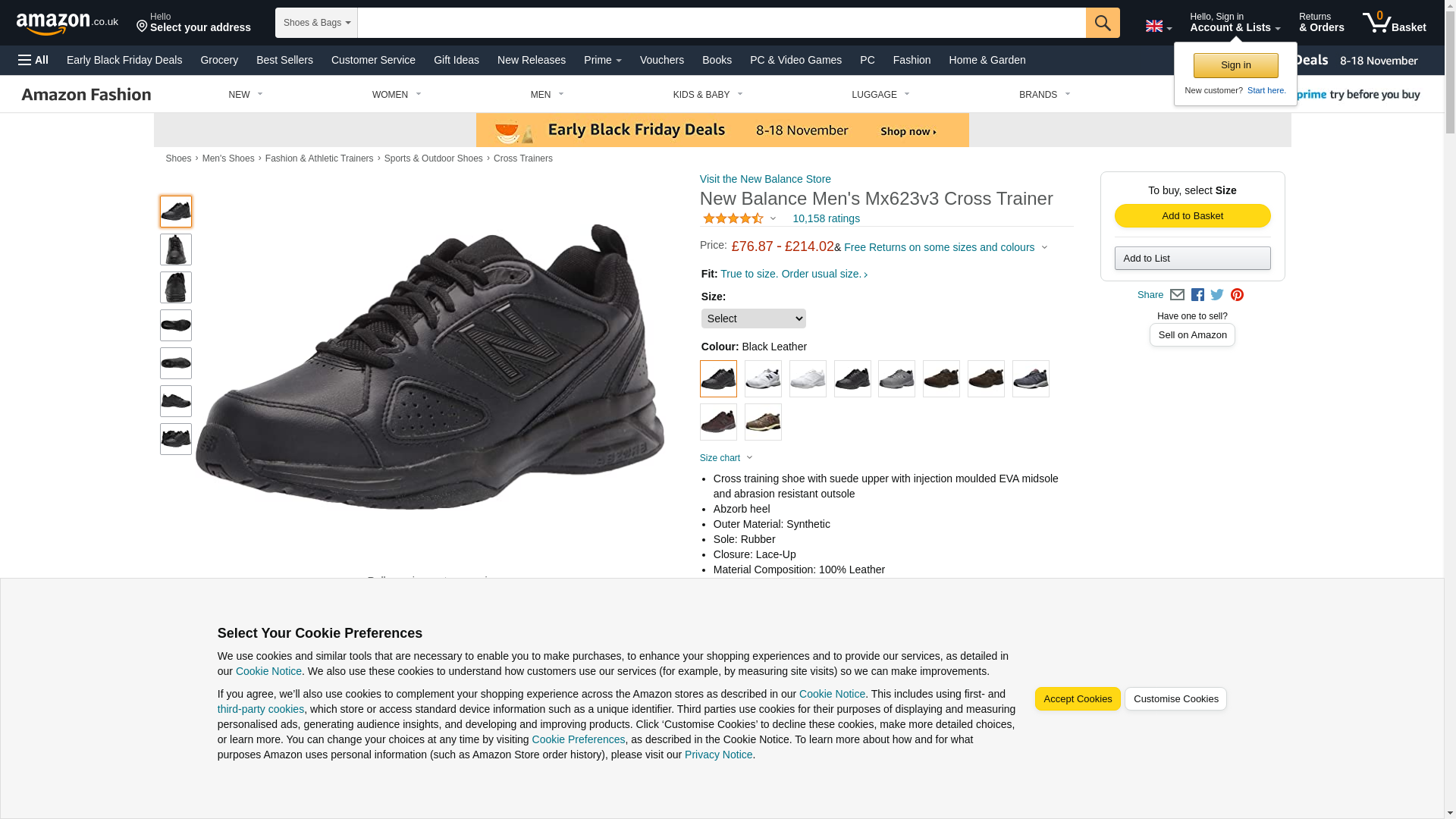Share on Twitter icon

pos(1217,295)
